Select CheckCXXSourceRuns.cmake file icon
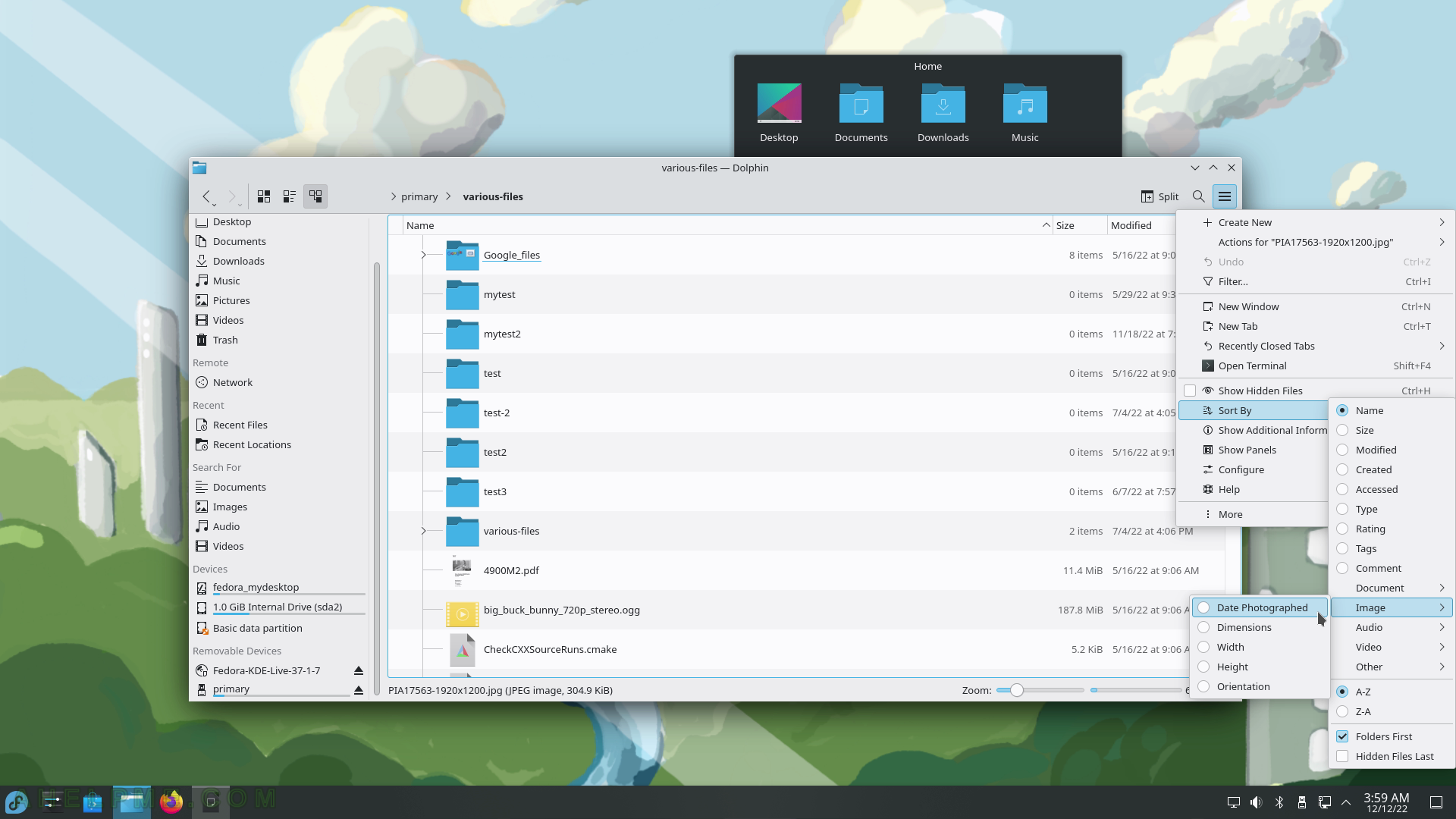Screen dimensions: 1456x819 coord(462,649)
